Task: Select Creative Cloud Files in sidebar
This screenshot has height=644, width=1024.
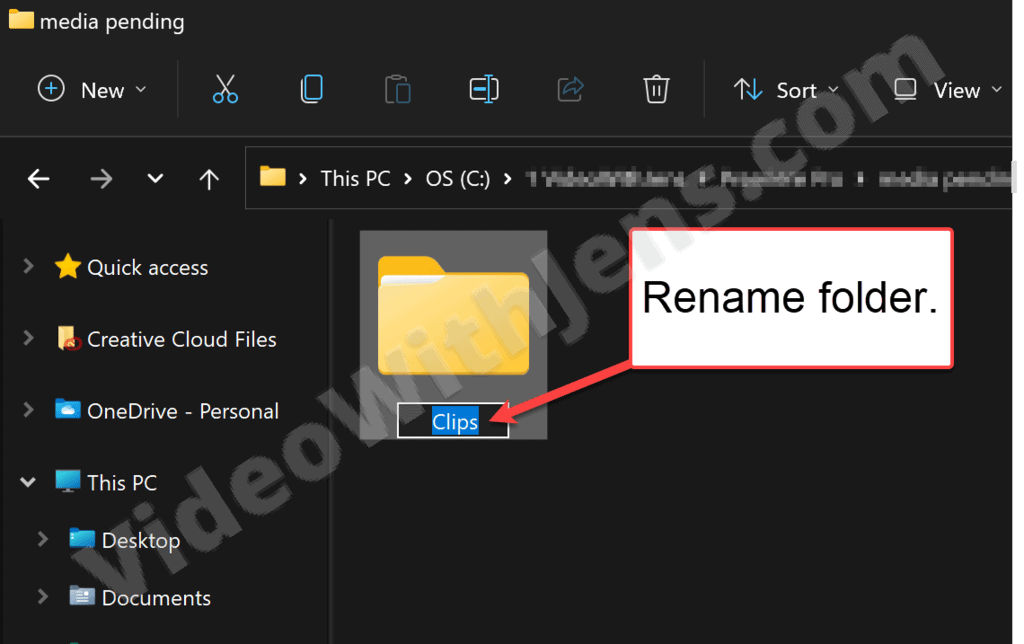Action: pos(182,339)
